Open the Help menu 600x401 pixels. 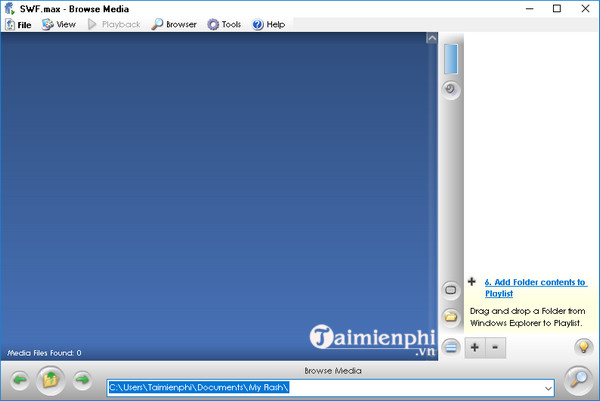269,25
